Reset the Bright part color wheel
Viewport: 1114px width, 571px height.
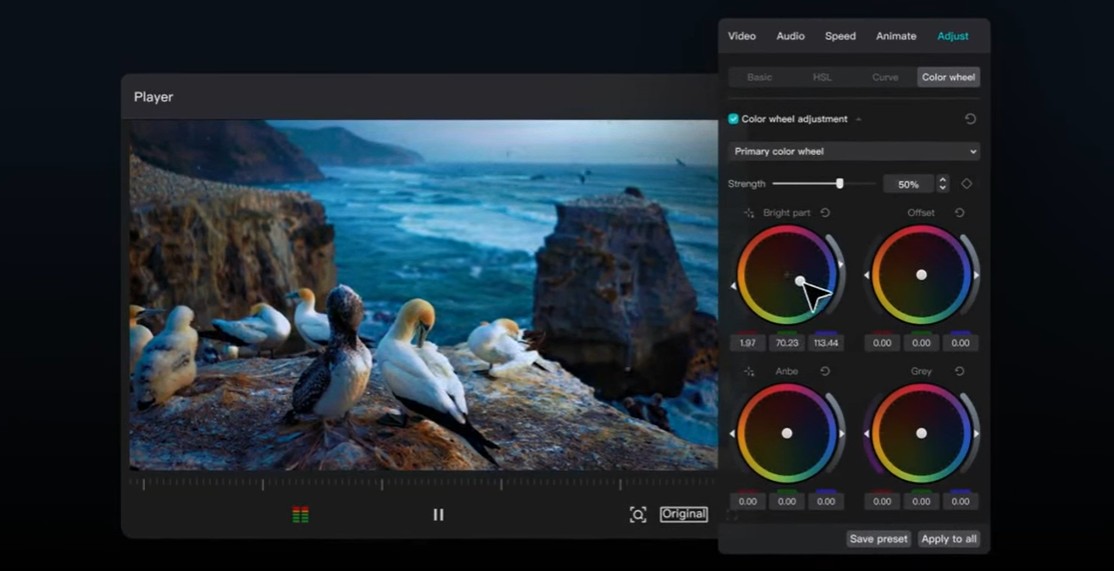coord(825,213)
